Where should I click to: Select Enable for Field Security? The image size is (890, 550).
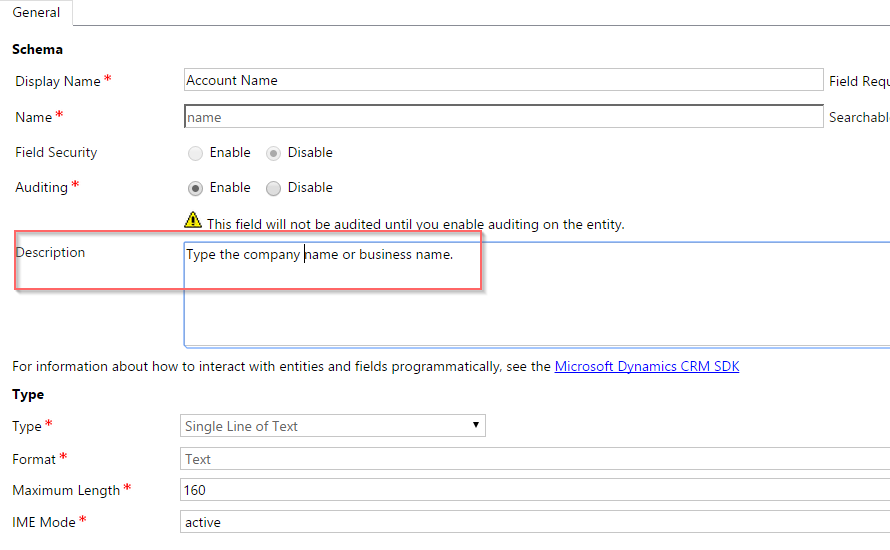tap(196, 153)
